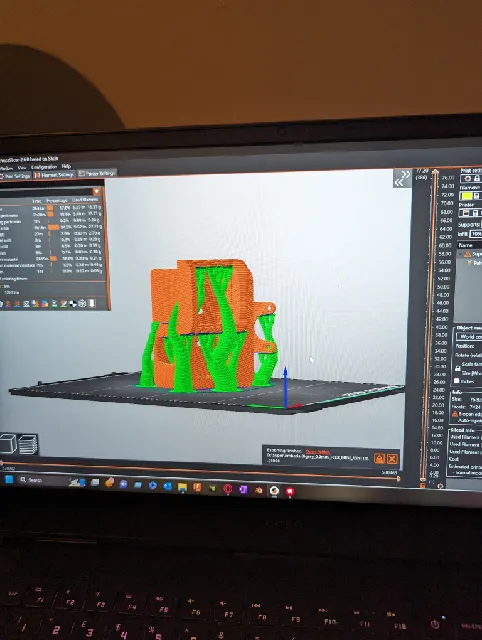
Task: Open the vertical slider cog at bottom
Action: point(440,486)
